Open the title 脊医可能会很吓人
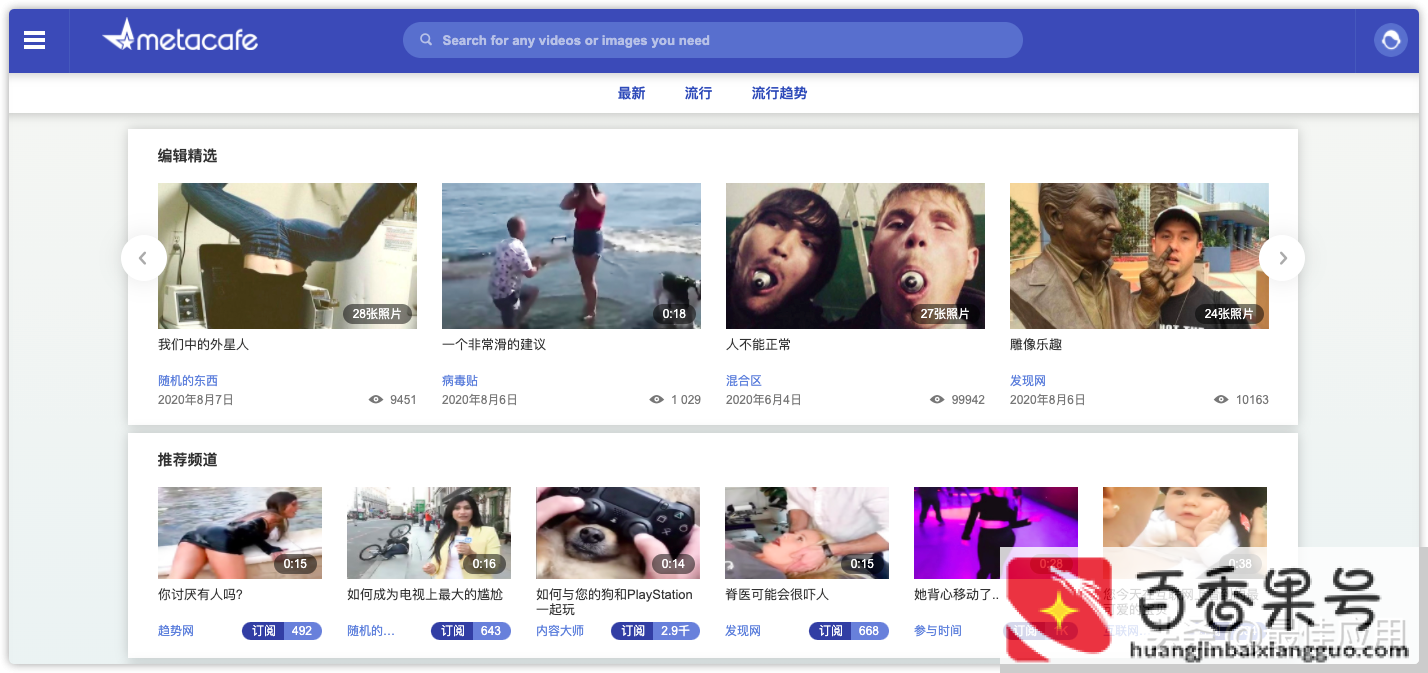This screenshot has width=1428, height=673. point(777,594)
